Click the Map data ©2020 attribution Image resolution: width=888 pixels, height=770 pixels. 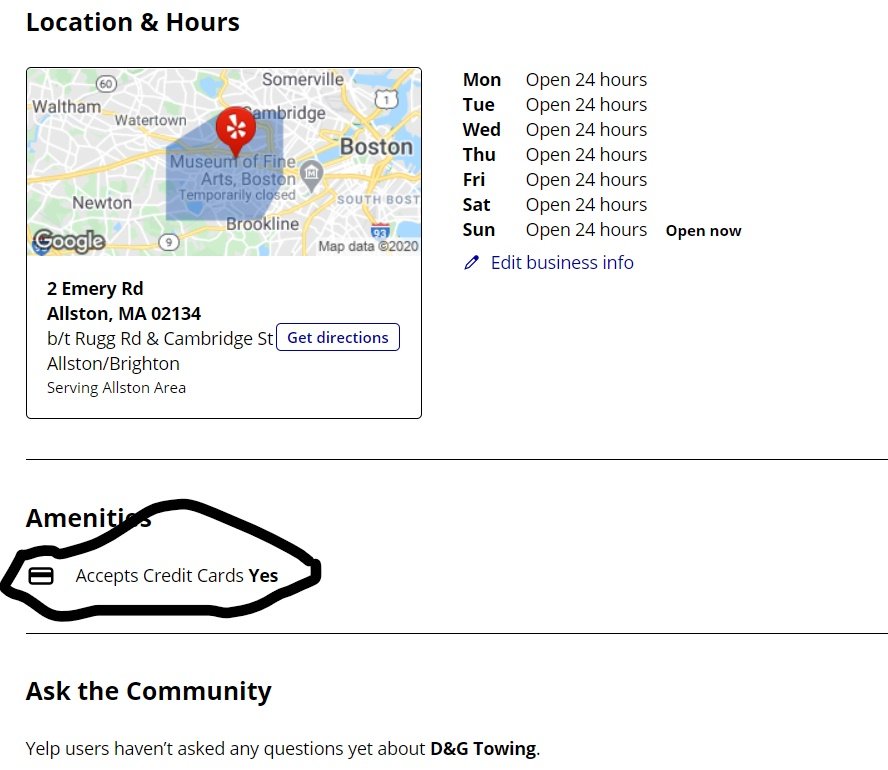[x=368, y=246]
